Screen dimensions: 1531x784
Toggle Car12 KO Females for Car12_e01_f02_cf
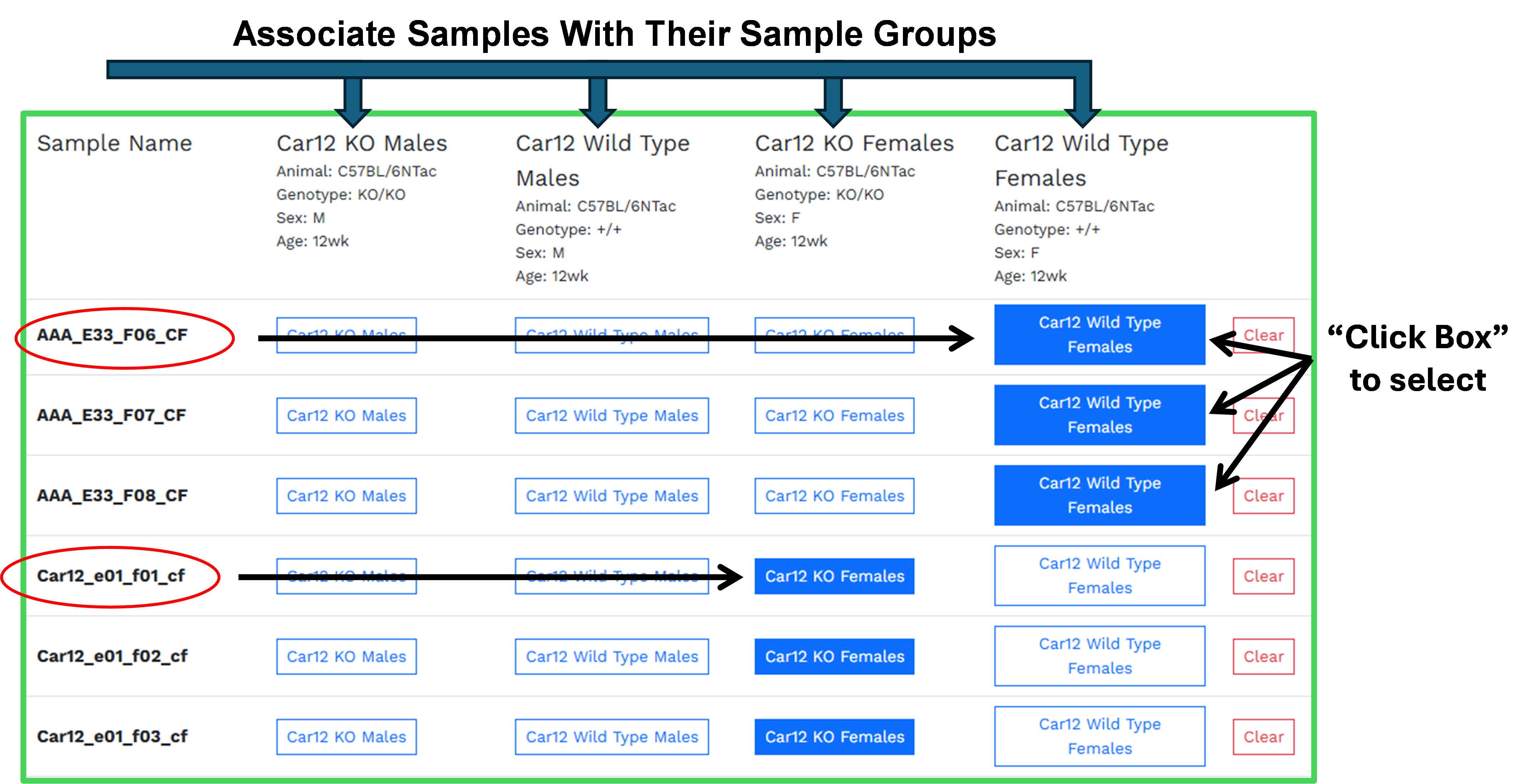(x=835, y=656)
